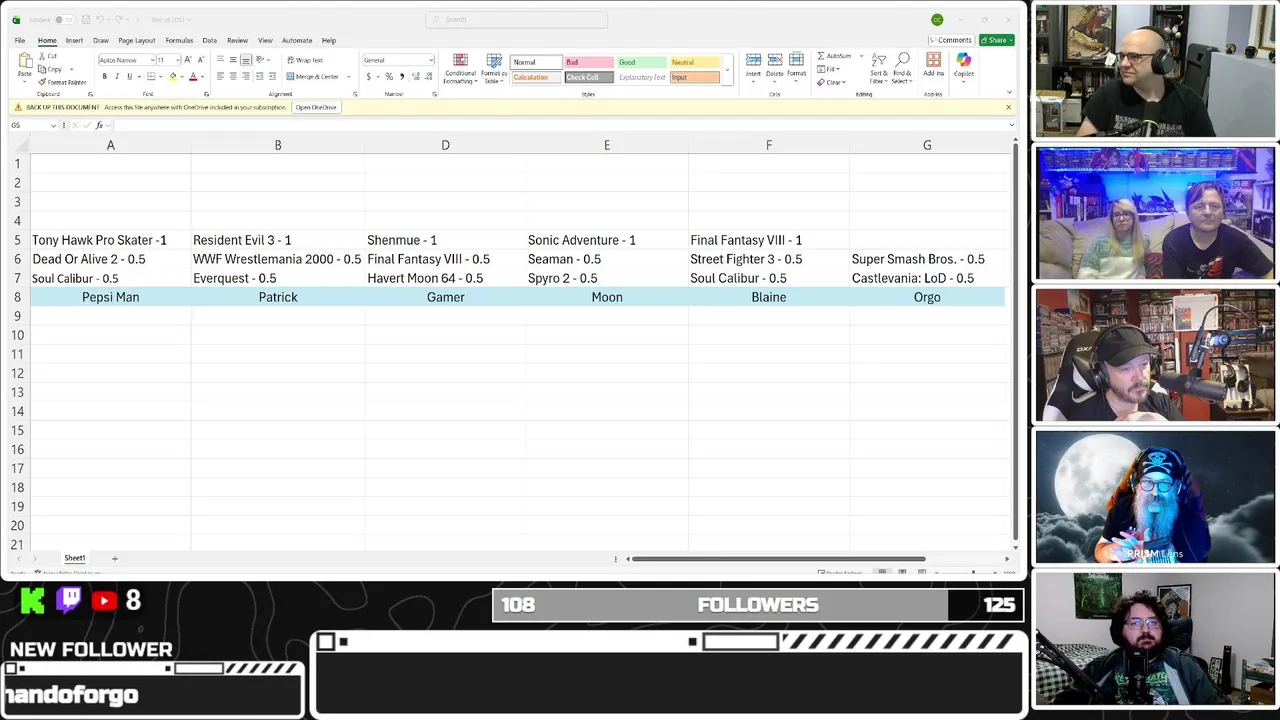
Task: Open the Comments pane button
Action: pyautogui.click(x=950, y=40)
